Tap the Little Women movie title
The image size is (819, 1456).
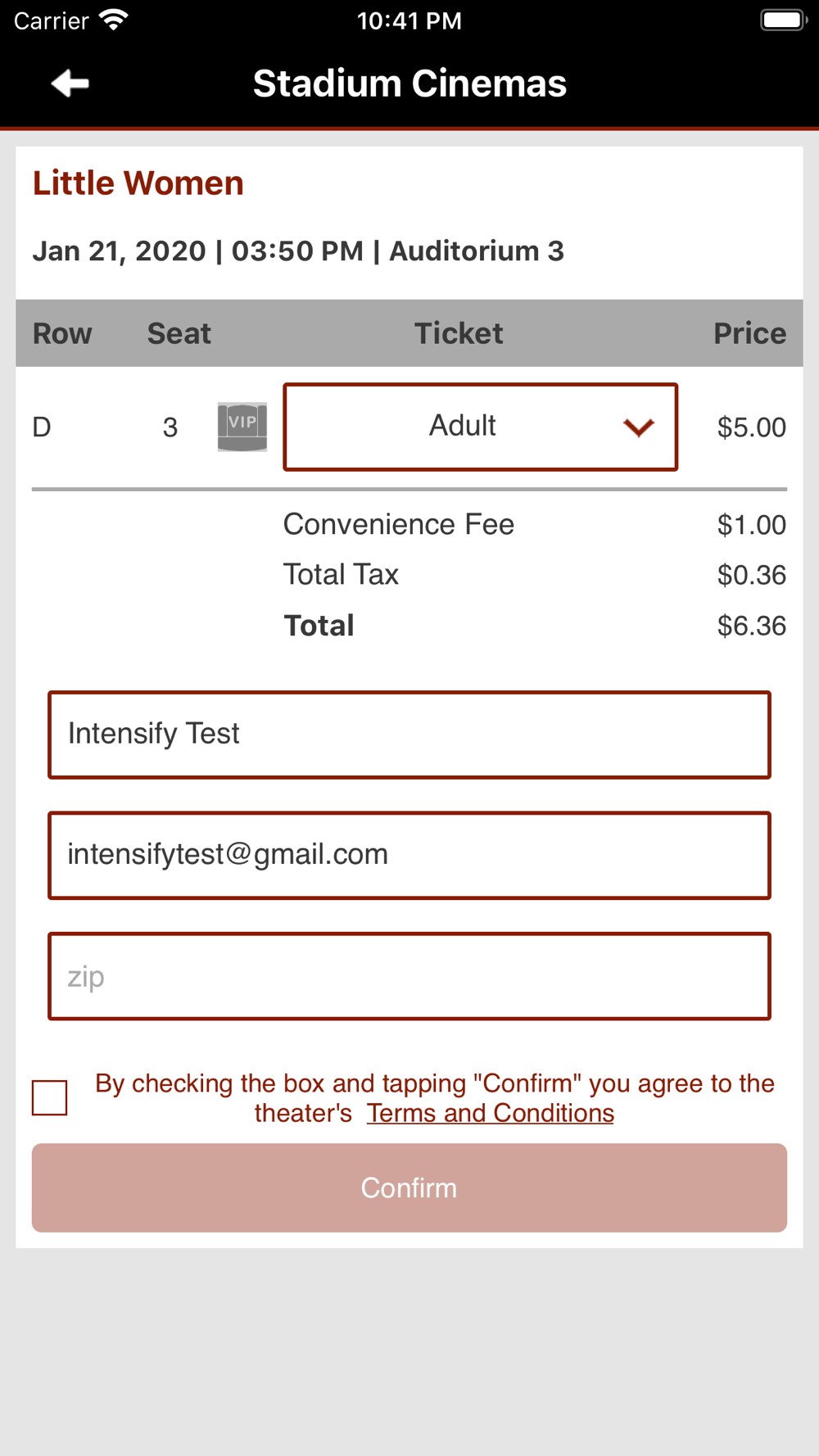click(x=138, y=183)
